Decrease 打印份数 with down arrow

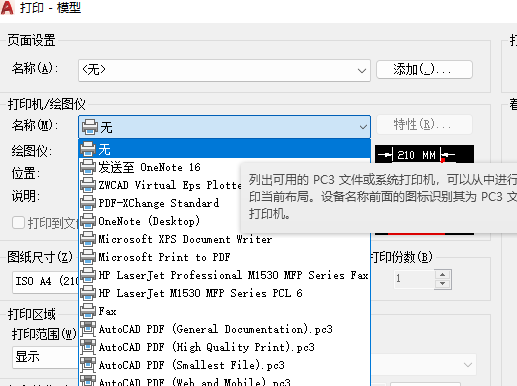pos(443,284)
